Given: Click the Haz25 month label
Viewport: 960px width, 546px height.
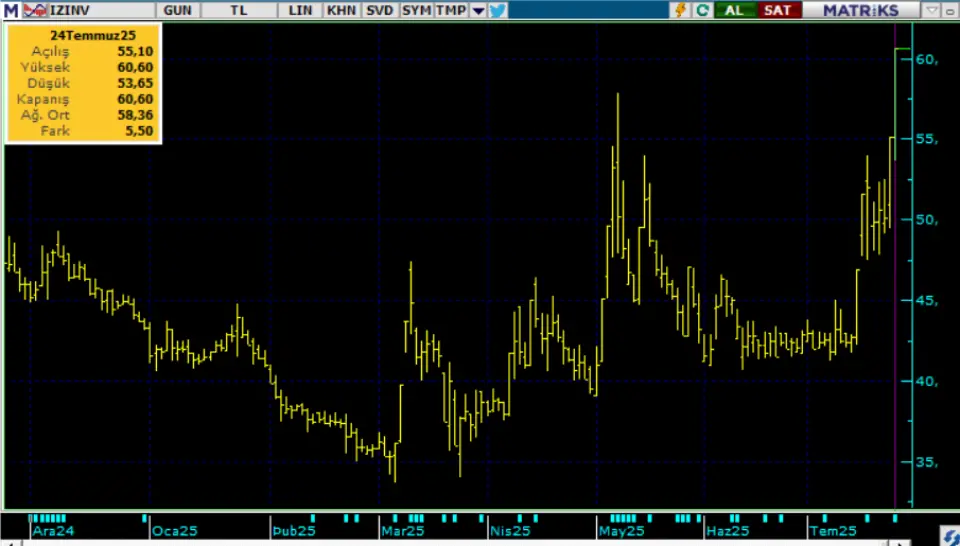Looking at the screenshot, I should coord(727,531).
